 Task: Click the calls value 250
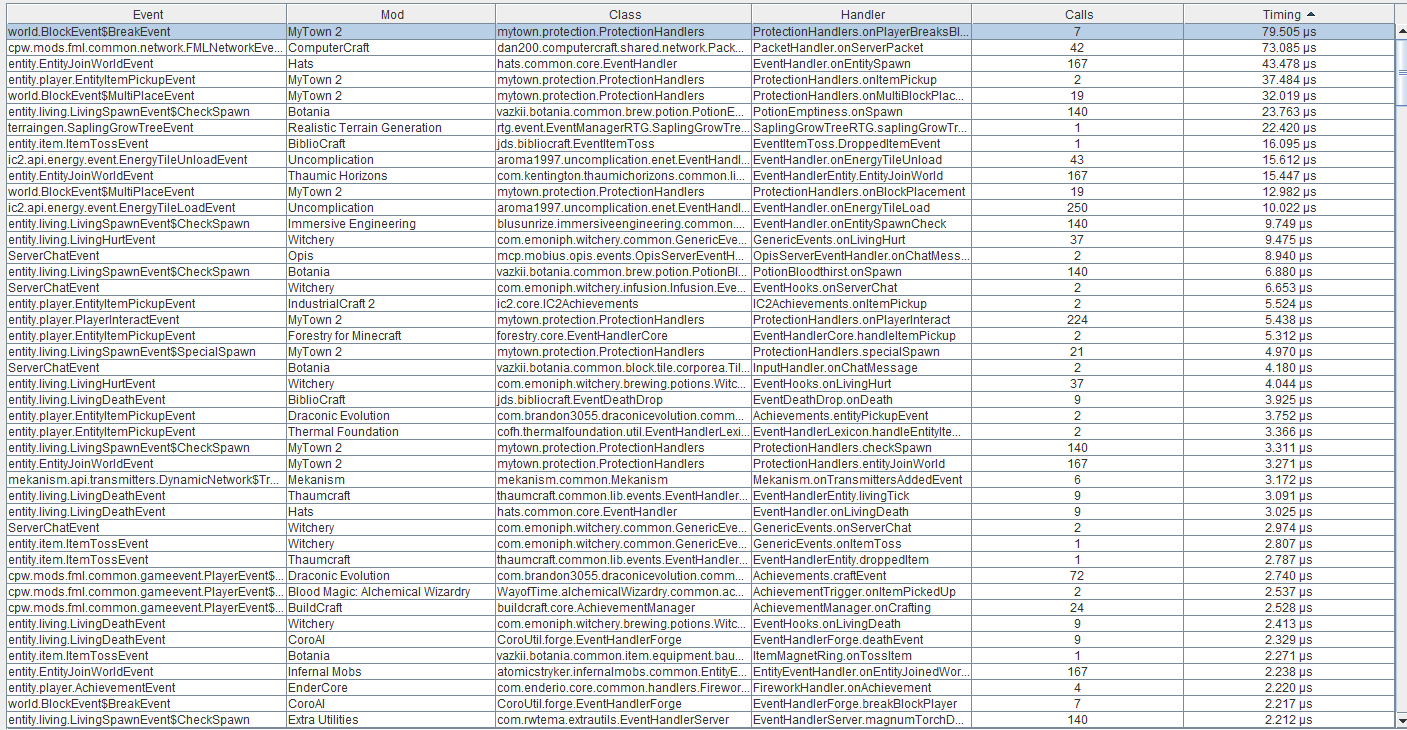coord(1078,208)
